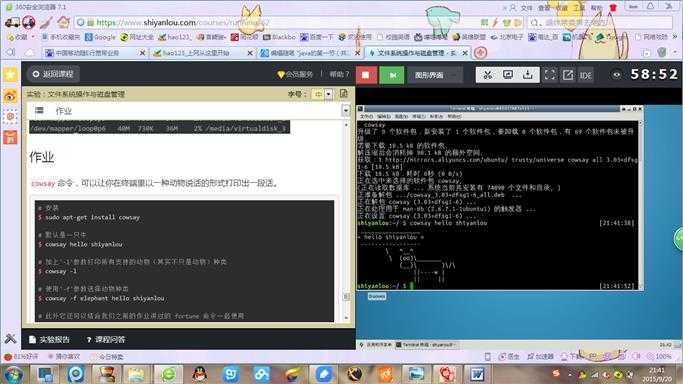This screenshot has height=384, width=683.
Task: Open the 文件 menu in terminal window
Action: coord(366,117)
